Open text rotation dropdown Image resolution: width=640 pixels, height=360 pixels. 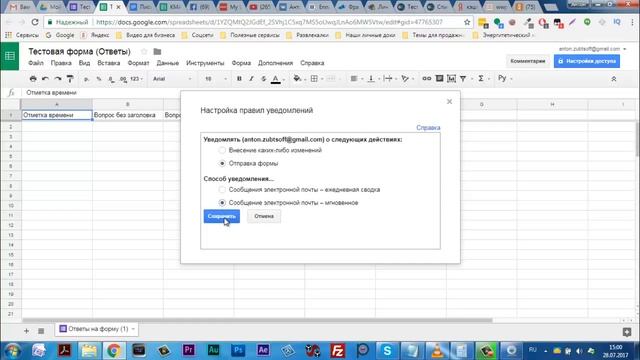tap(407, 79)
